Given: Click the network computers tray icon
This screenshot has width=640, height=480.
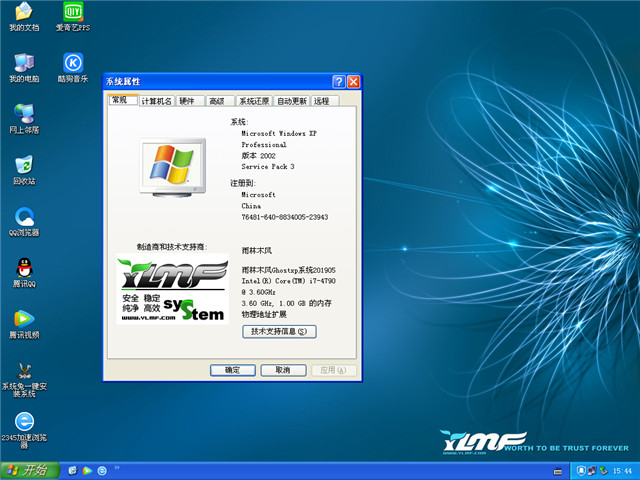Looking at the screenshot, I should click(x=592, y=471).
